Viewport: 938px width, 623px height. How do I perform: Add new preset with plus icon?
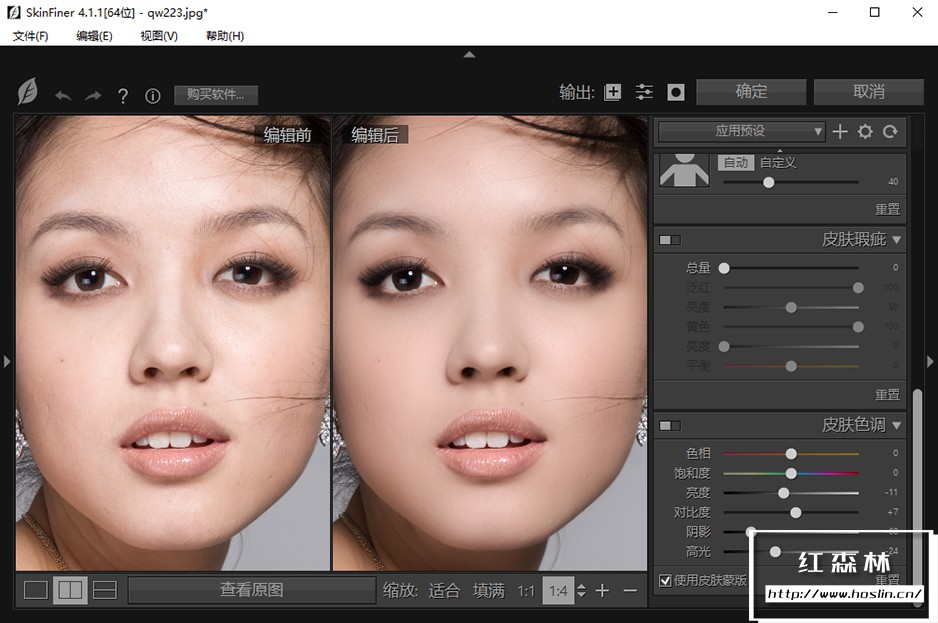(x=840, y=131)
